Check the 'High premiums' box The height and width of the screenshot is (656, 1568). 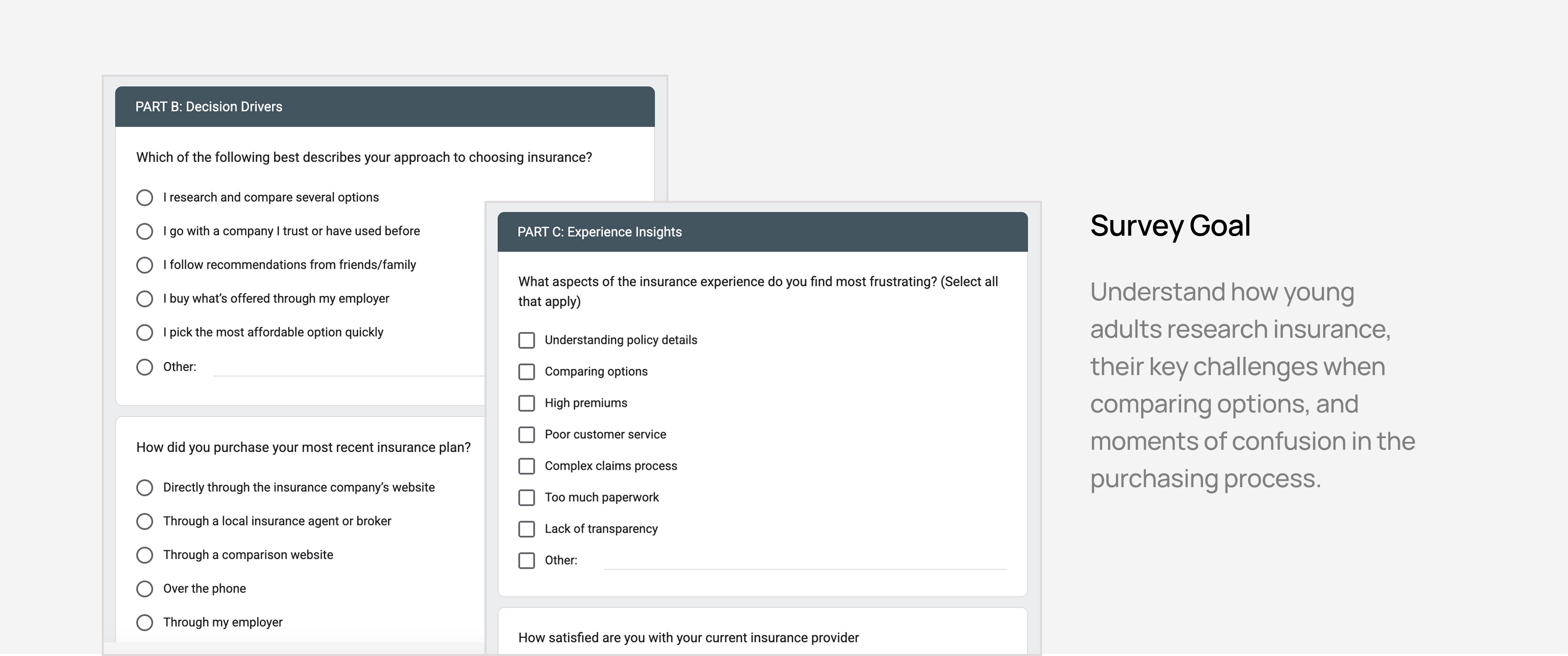point(526,403)
